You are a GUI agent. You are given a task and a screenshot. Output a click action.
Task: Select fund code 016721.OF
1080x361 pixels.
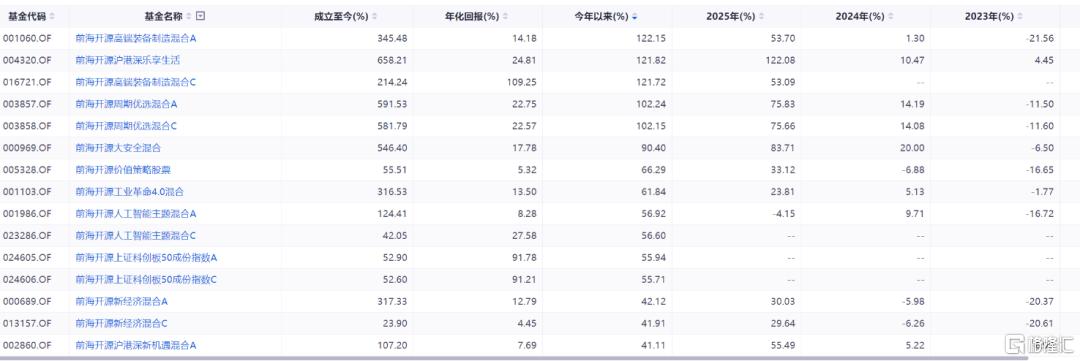[28, 83]
